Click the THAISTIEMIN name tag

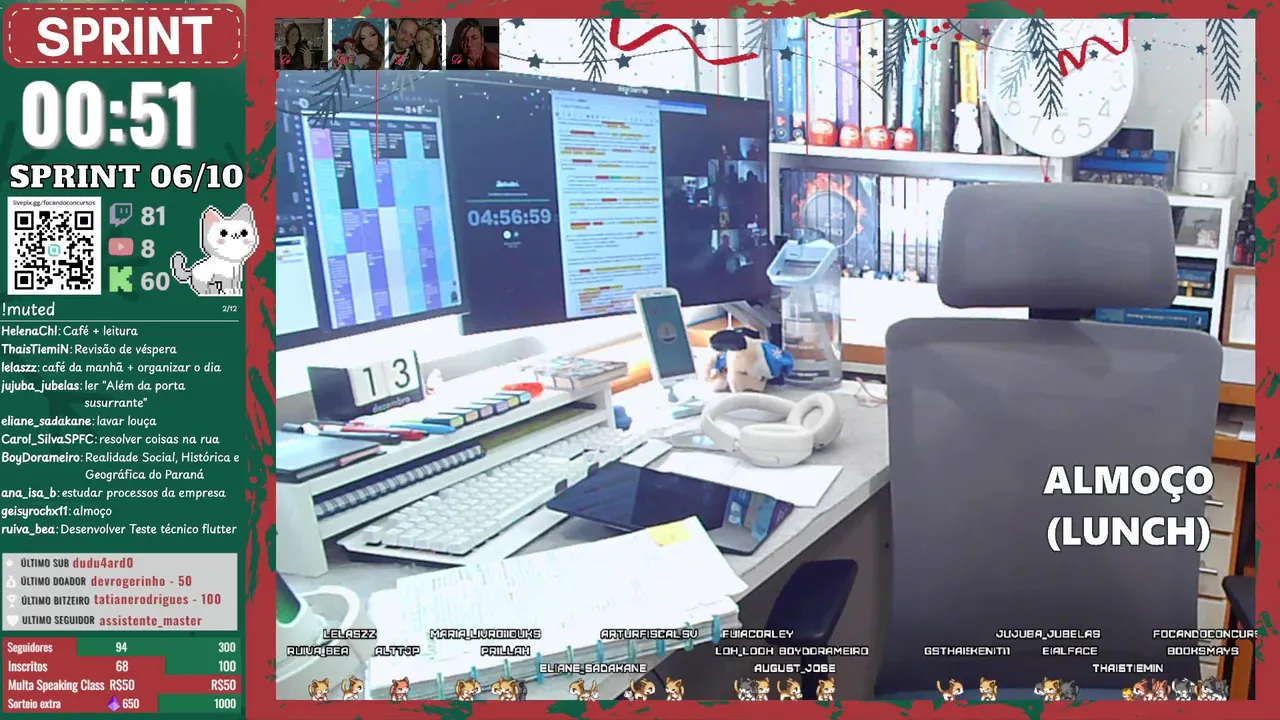1127,668
